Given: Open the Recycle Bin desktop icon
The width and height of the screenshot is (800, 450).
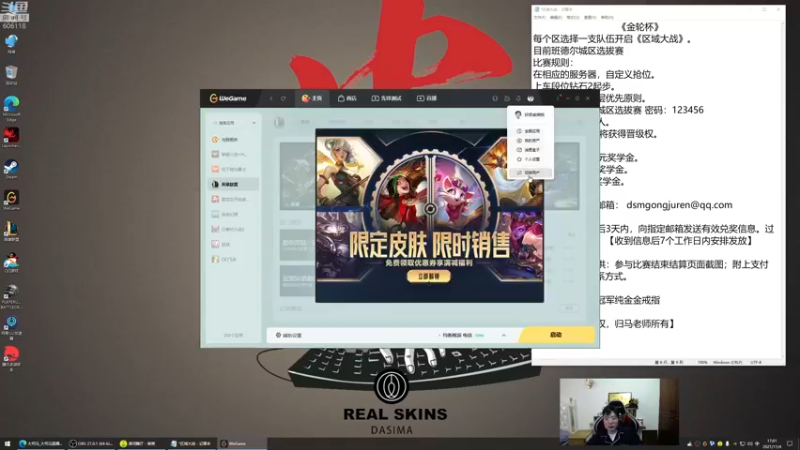Looking at the screenshot, I should (x=11, y=74).
